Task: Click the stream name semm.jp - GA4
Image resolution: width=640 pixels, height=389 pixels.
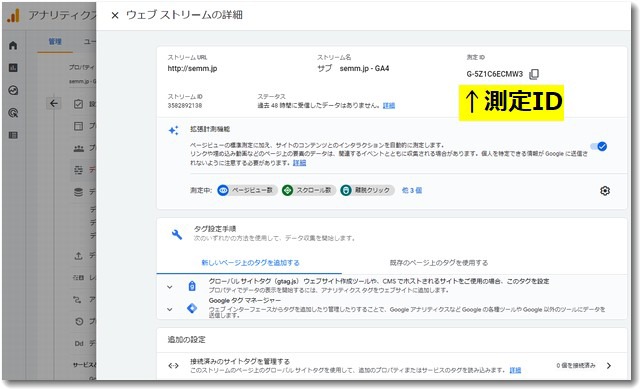Action: click(364, 69)
